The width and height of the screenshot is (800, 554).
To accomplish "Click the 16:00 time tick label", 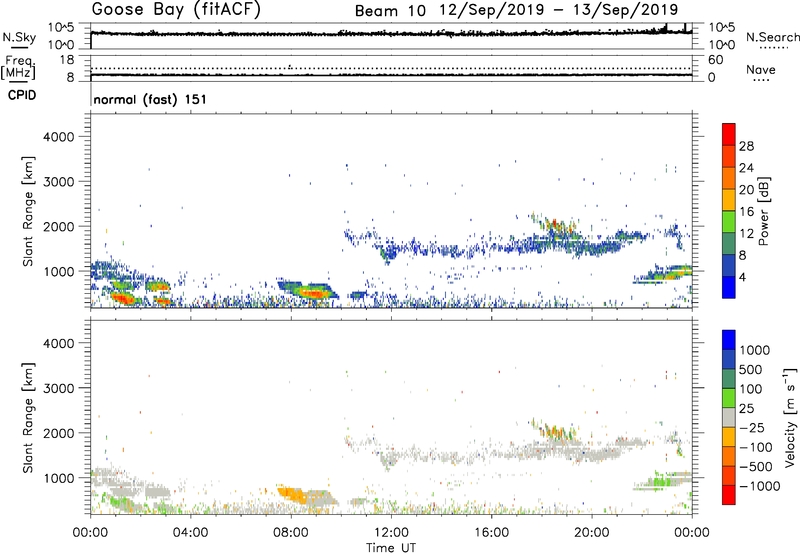I will [x=491, y=533].
